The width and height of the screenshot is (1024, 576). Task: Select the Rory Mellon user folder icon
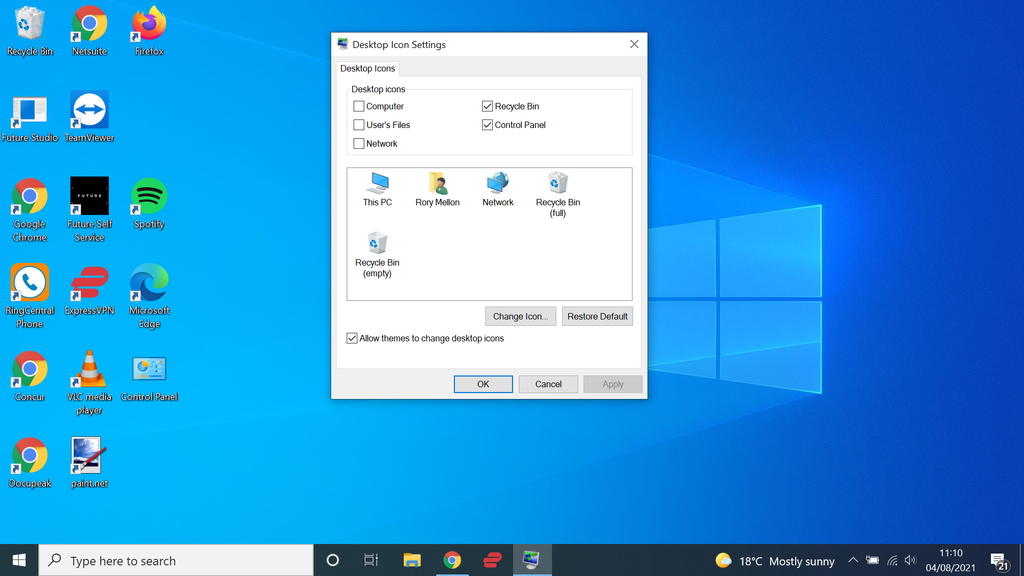(437, 186)
